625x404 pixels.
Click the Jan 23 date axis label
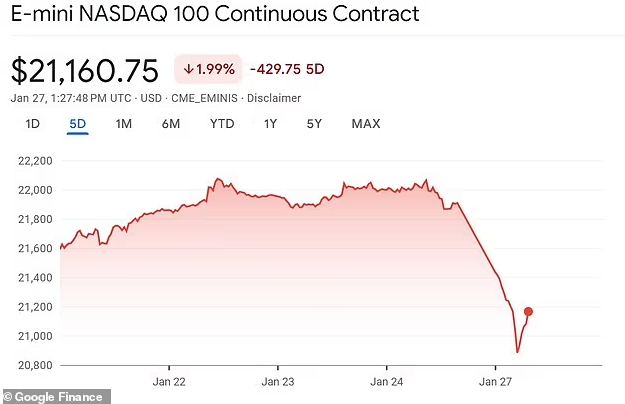click(x=278, y=382)
